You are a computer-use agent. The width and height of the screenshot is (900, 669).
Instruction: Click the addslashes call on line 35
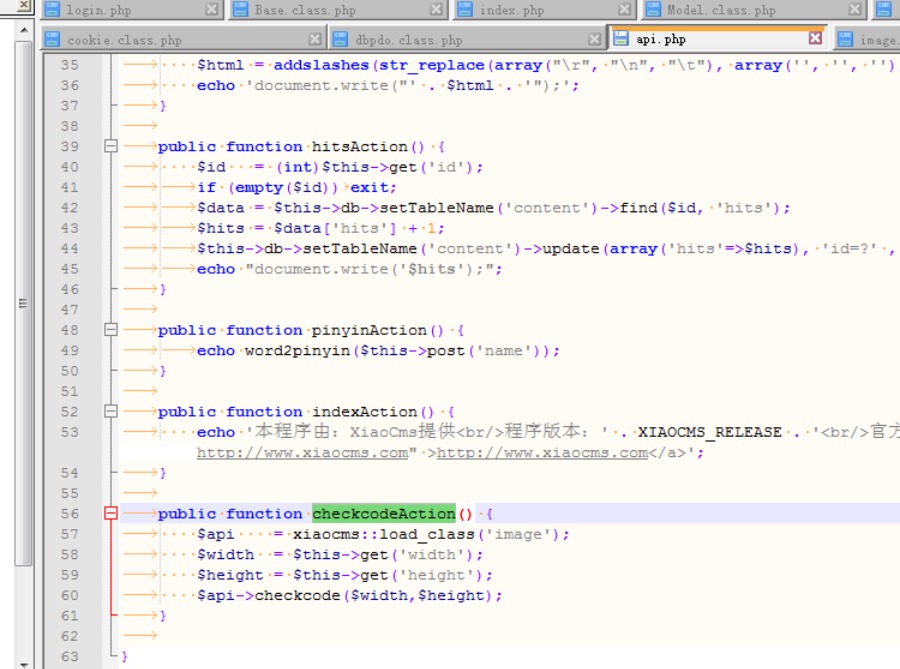(x=321, y=65)
